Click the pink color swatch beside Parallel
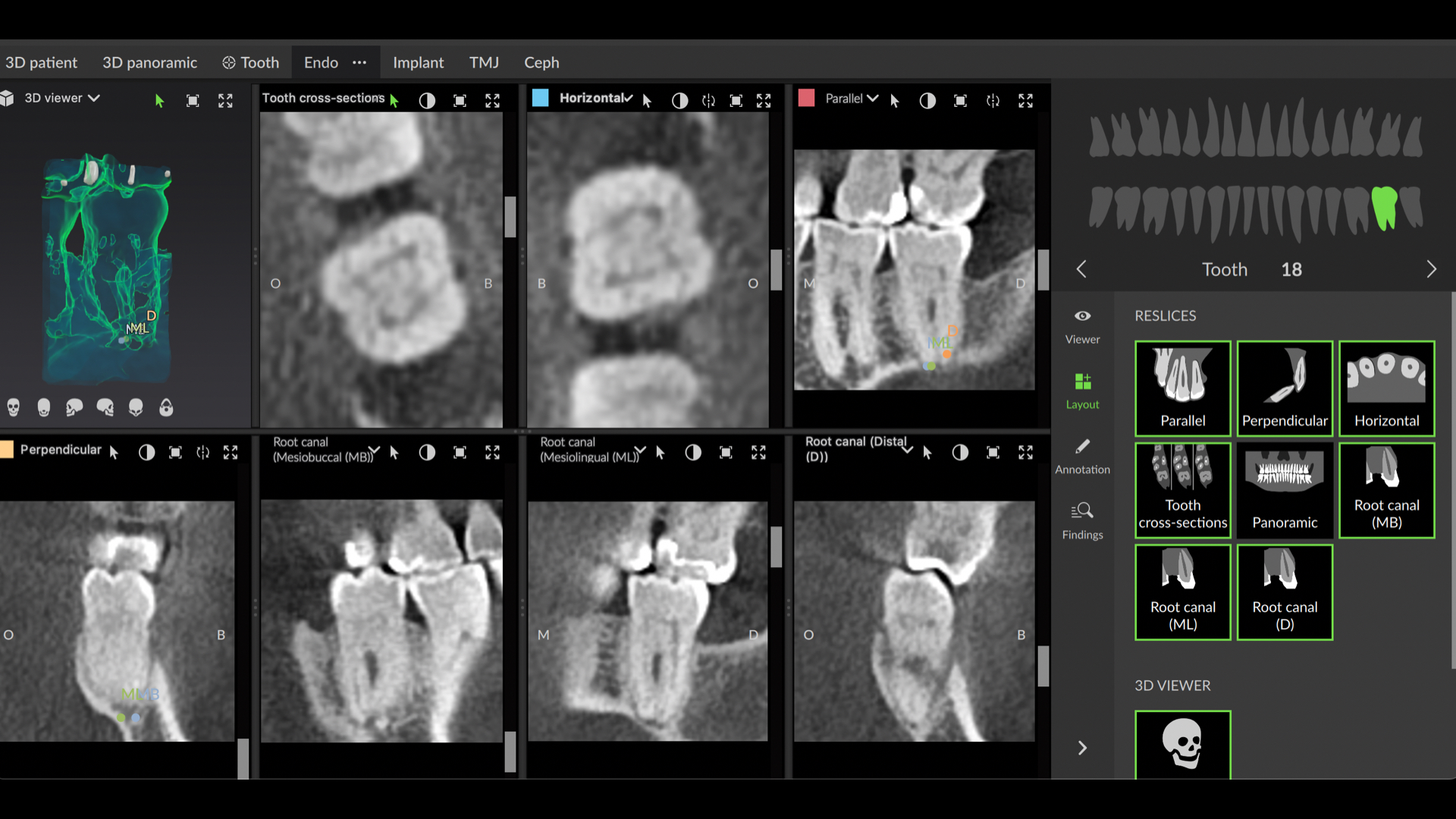 (x=806, y=99)
